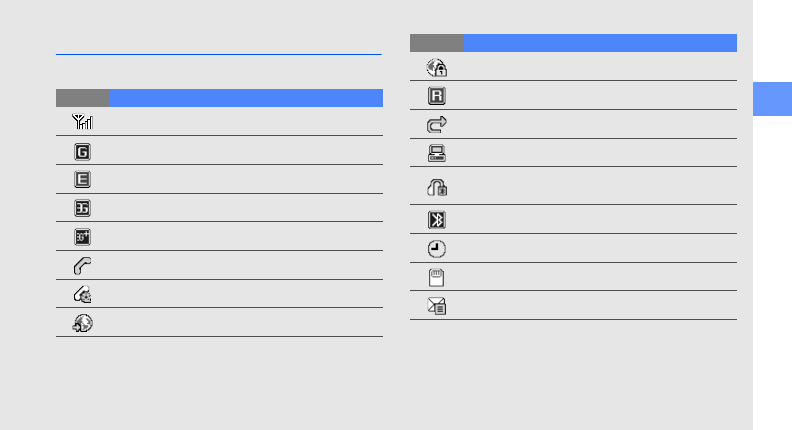Click the blue section tab on right edge
The width and height of the screenshot is (792, 430).
click(772, 99)
